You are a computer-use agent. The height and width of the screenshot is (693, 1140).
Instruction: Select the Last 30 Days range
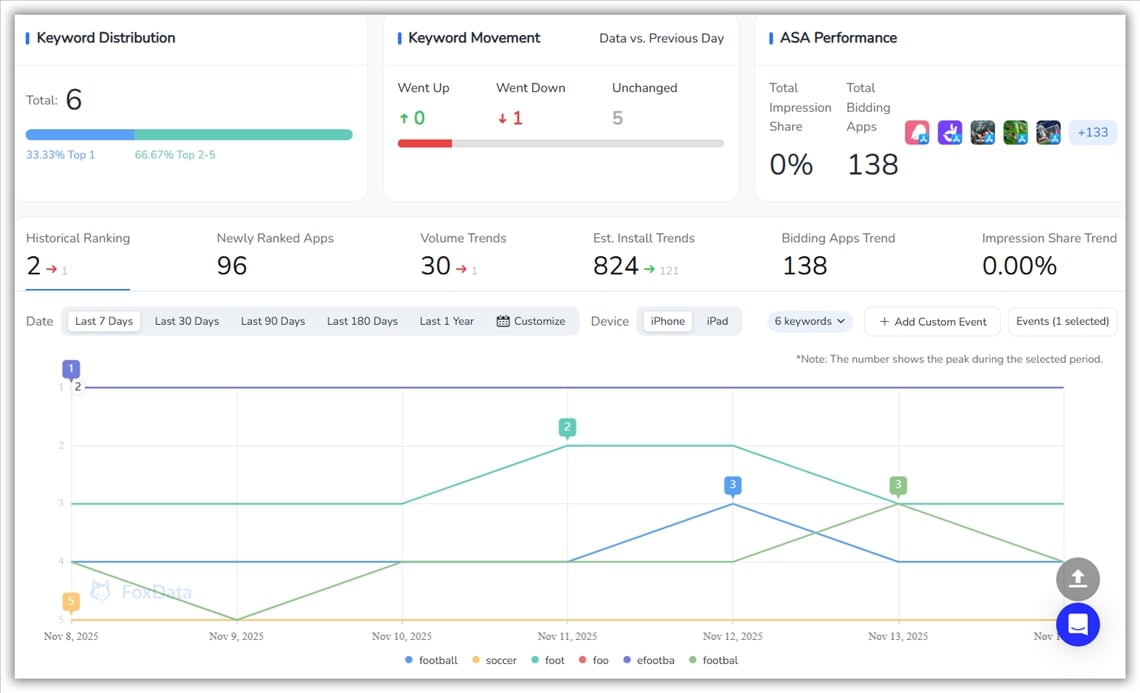point(186,321)
